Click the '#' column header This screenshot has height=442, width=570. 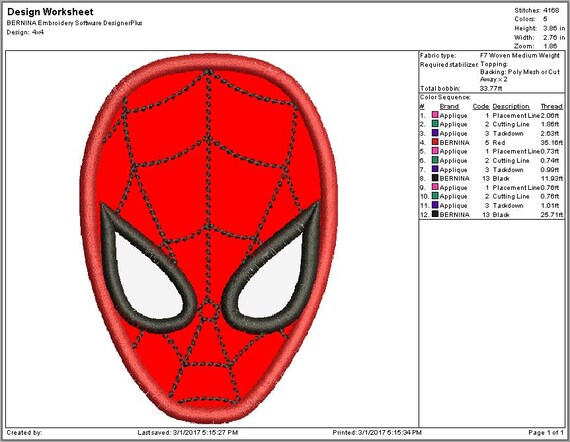[422, 107]
